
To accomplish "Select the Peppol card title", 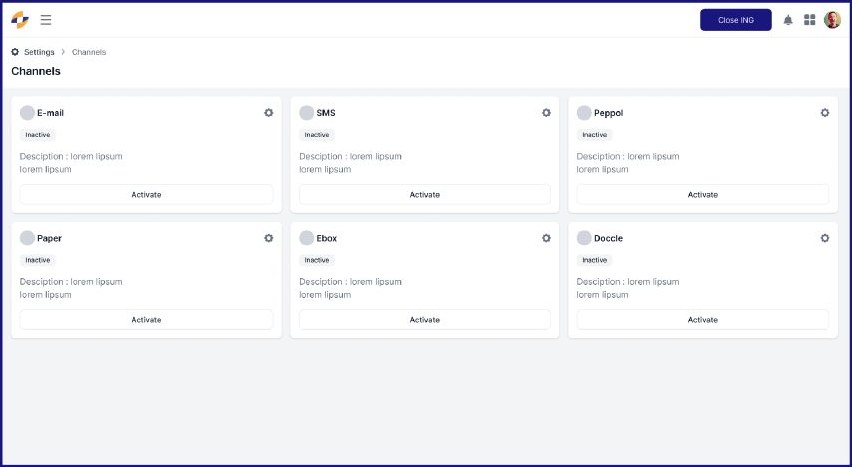I will [609, 113].
